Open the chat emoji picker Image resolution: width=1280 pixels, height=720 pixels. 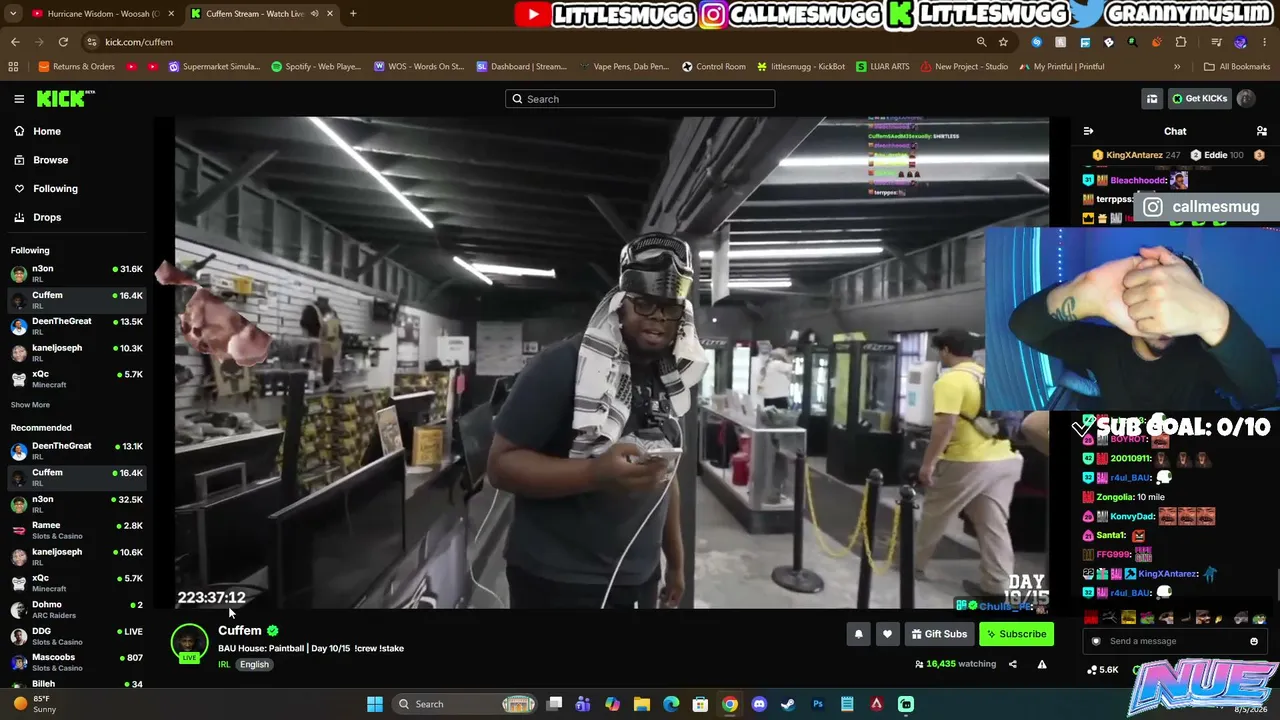(x=1254, y=641)
